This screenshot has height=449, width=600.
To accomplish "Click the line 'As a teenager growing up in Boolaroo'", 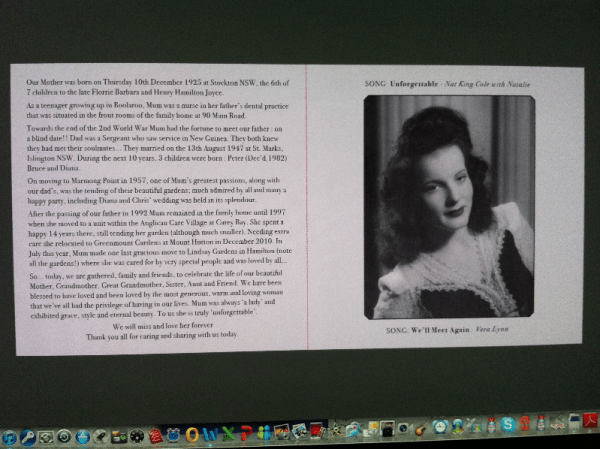I will click(157, 106).
